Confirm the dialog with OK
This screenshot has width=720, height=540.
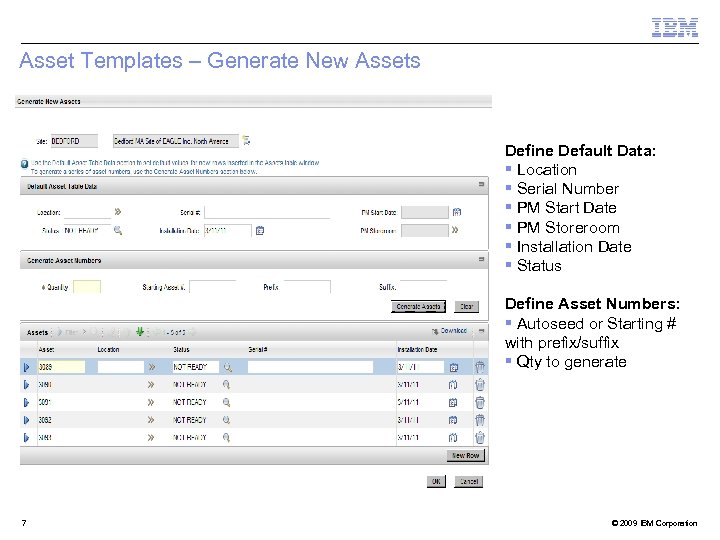pos(436,481)
